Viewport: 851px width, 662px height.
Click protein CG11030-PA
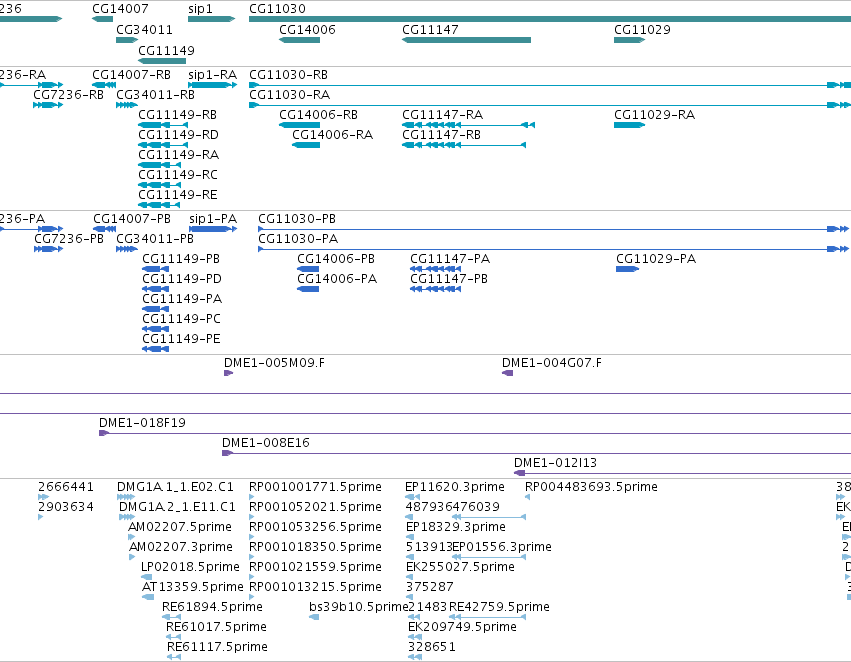tap(298, 239)
